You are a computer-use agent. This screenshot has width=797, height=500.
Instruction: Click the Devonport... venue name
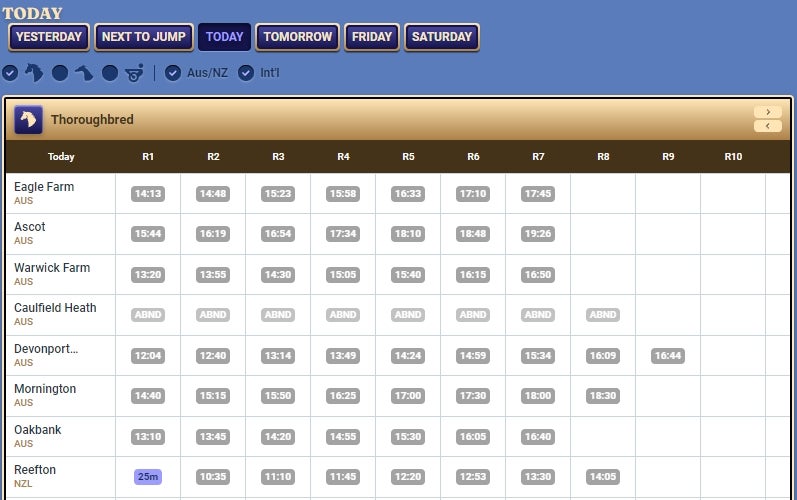(x=46, y=349)
